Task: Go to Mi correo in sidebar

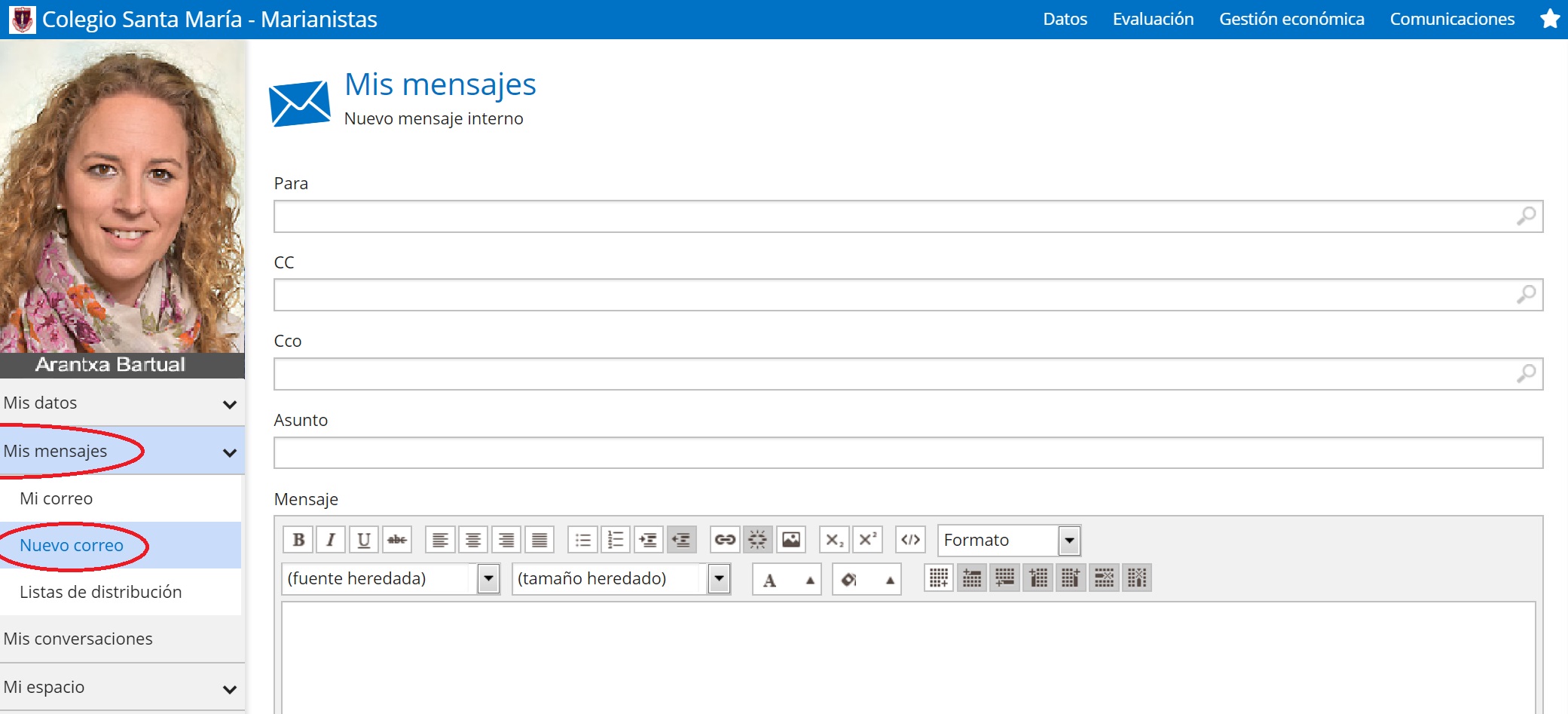Action: click(x=57, y=498)
